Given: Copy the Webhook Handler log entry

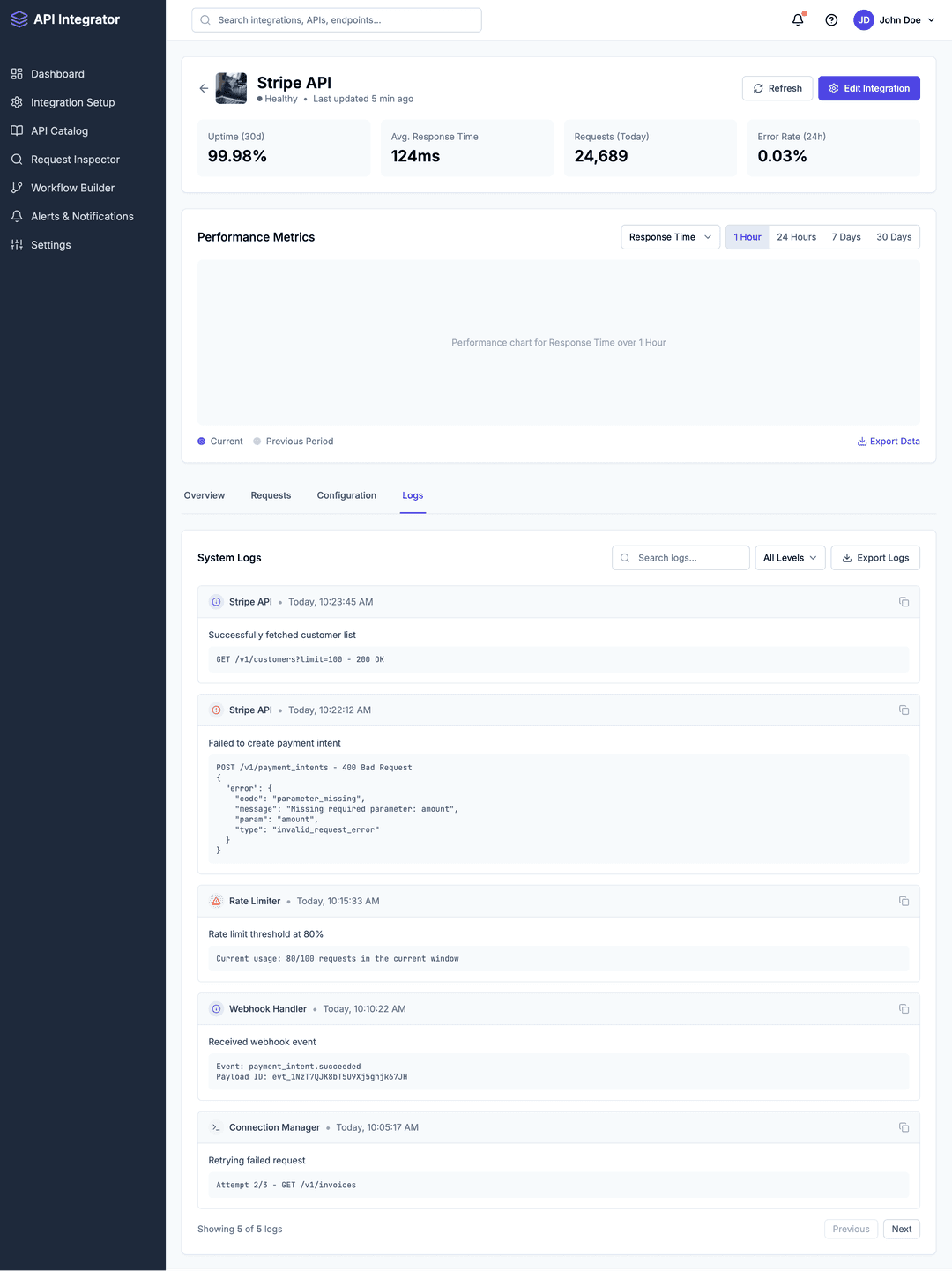Looking at the screenshot, I should 904,1008.
